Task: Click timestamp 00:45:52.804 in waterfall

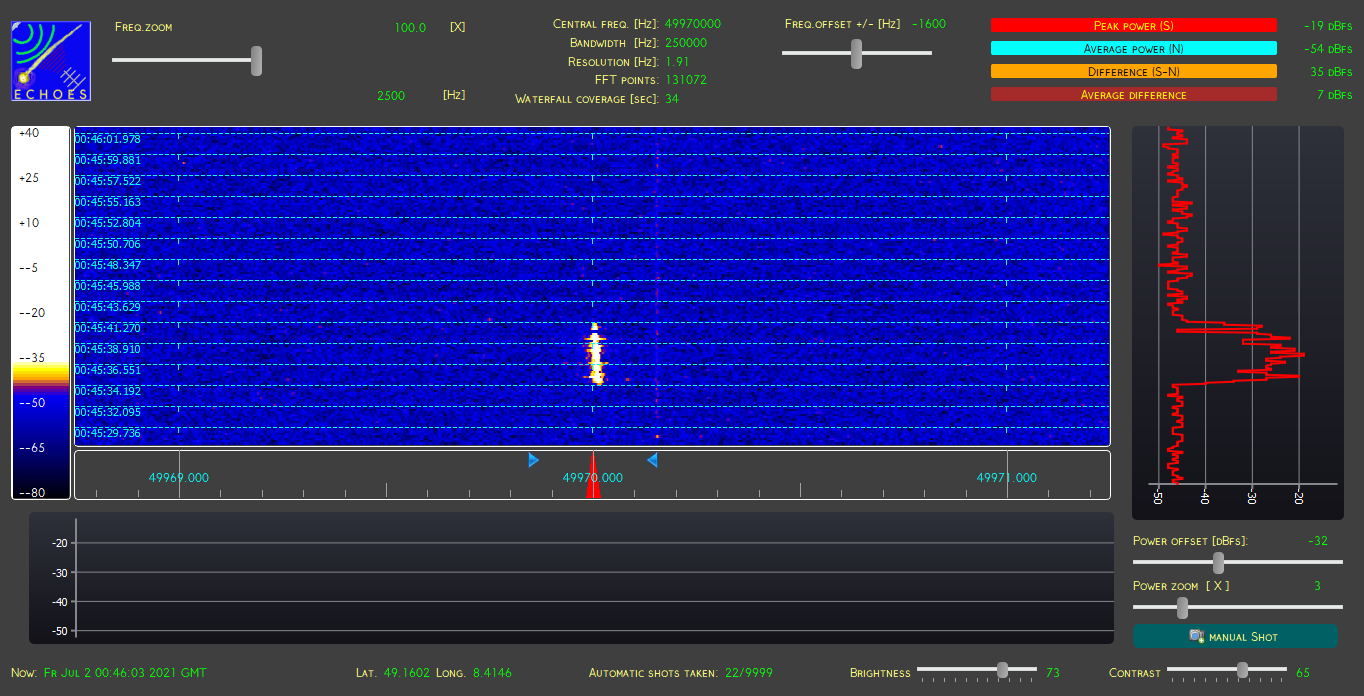Action: (x=108, y=223)
